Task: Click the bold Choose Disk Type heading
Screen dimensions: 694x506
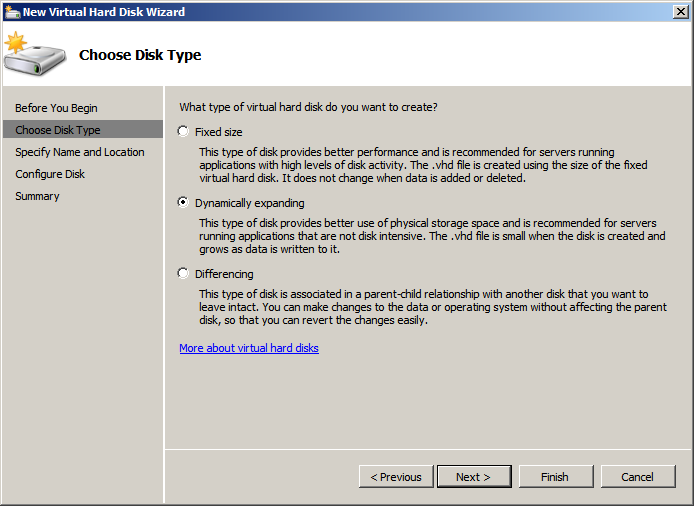Action: pos(140,55)
